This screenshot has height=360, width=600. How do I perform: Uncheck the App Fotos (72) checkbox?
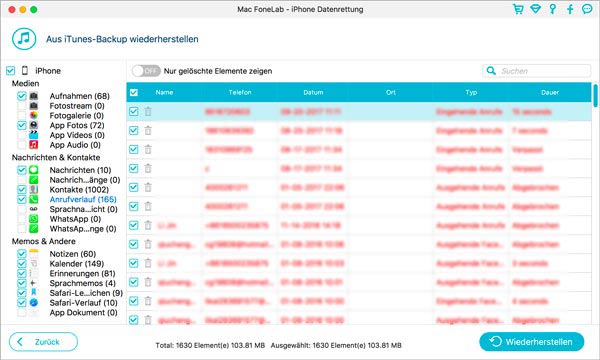click(x=21, y=125)
